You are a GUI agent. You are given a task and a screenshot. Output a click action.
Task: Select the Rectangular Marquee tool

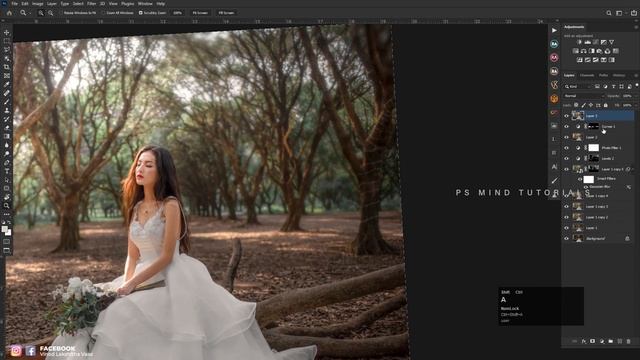click(x=7, y=41)
